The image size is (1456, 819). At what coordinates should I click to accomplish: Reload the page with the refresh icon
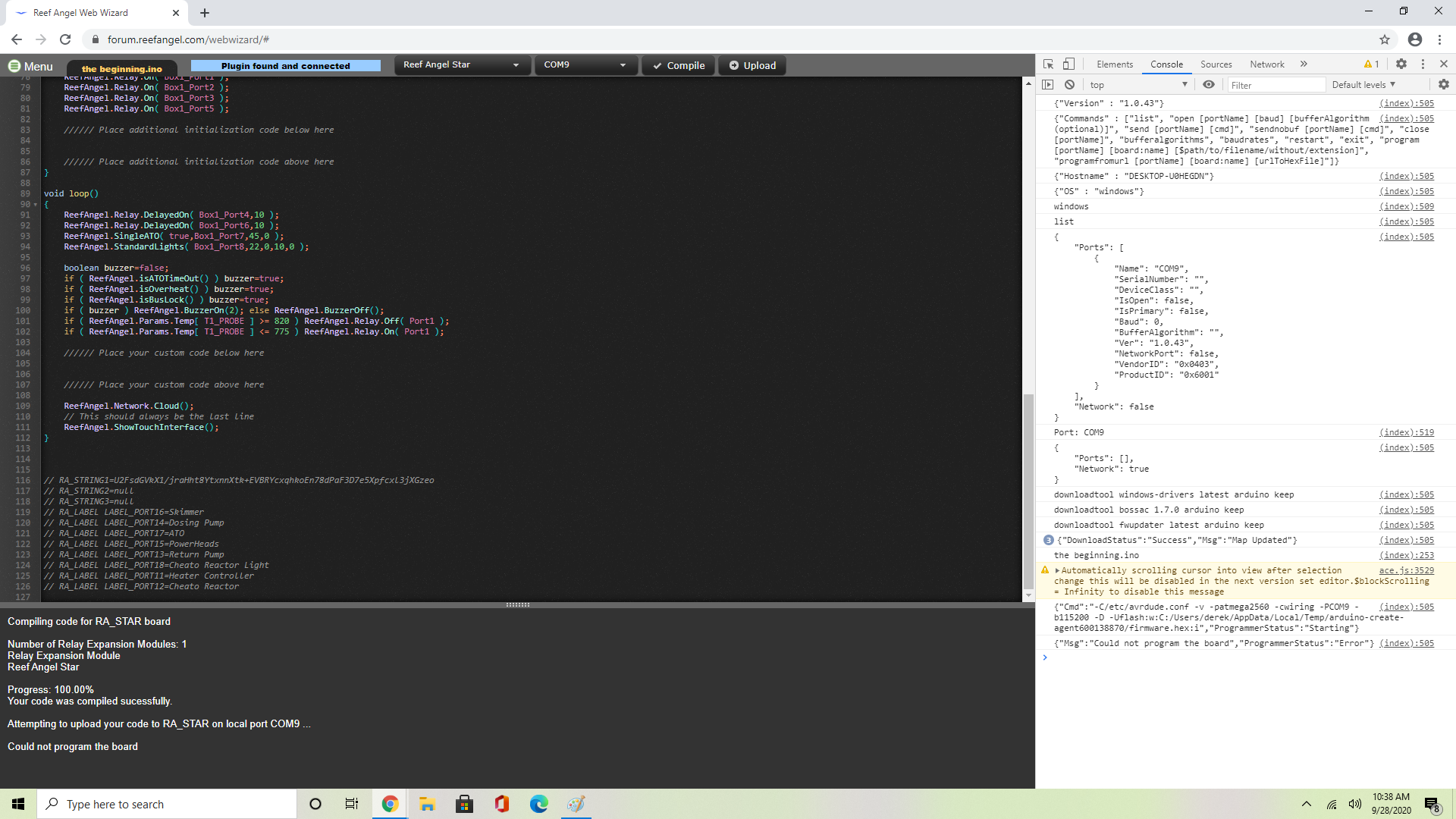point(65,39)
